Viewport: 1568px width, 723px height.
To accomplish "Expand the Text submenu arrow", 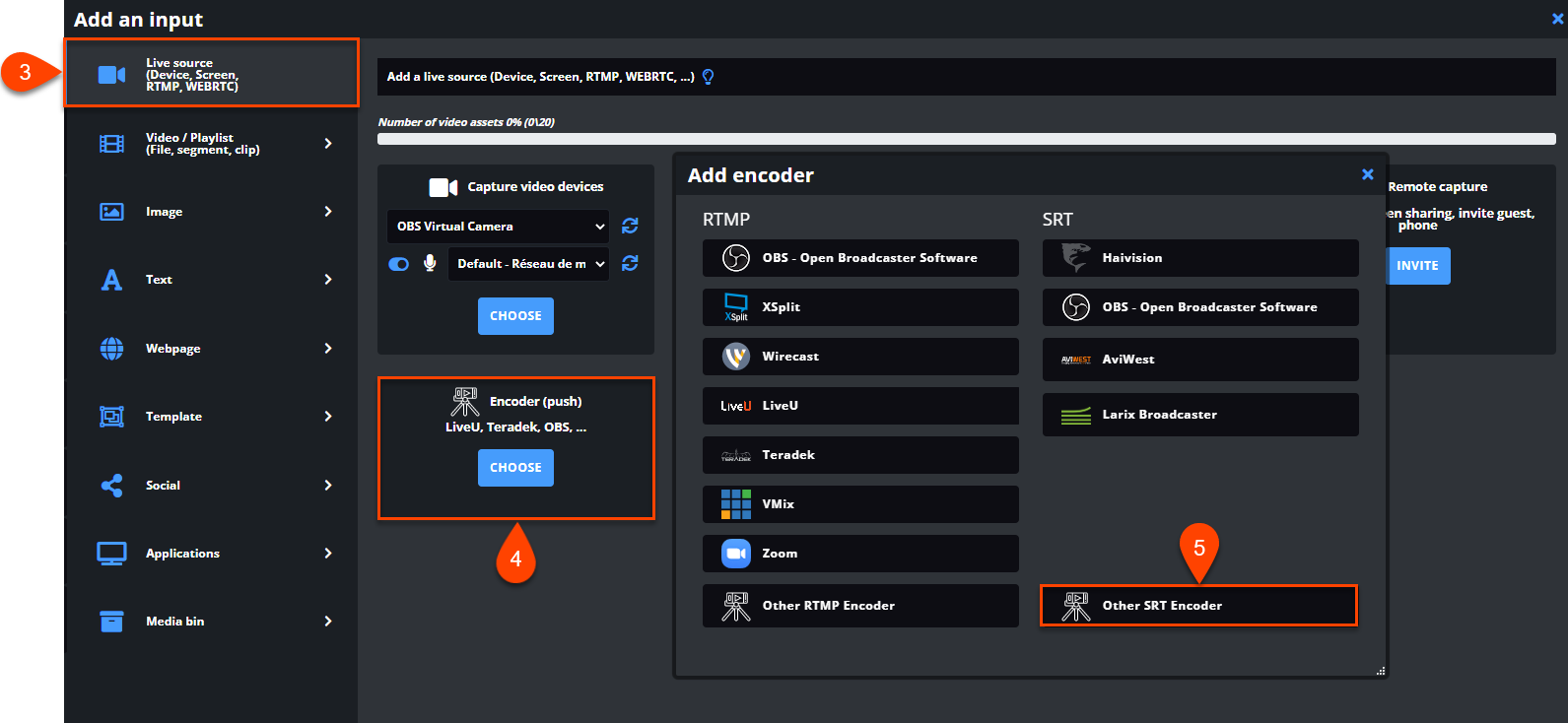I will 328,280.
